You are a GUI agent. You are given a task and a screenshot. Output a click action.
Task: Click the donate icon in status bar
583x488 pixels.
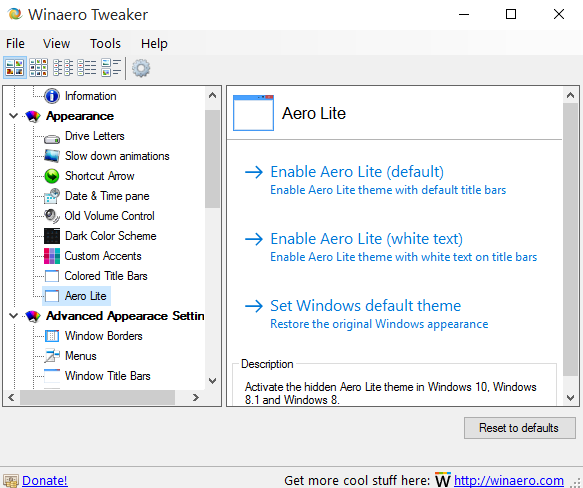[10, 481]
